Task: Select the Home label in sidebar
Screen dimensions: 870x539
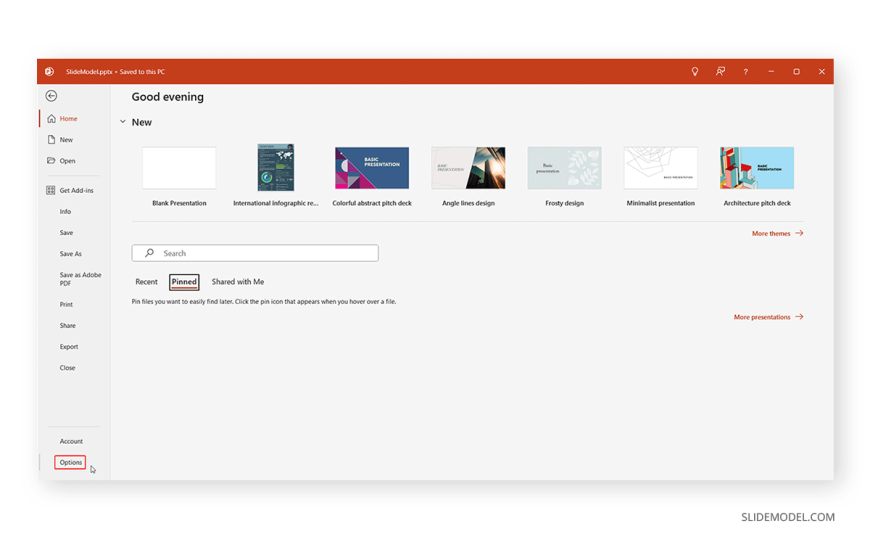Action: (x=69, y=119)
